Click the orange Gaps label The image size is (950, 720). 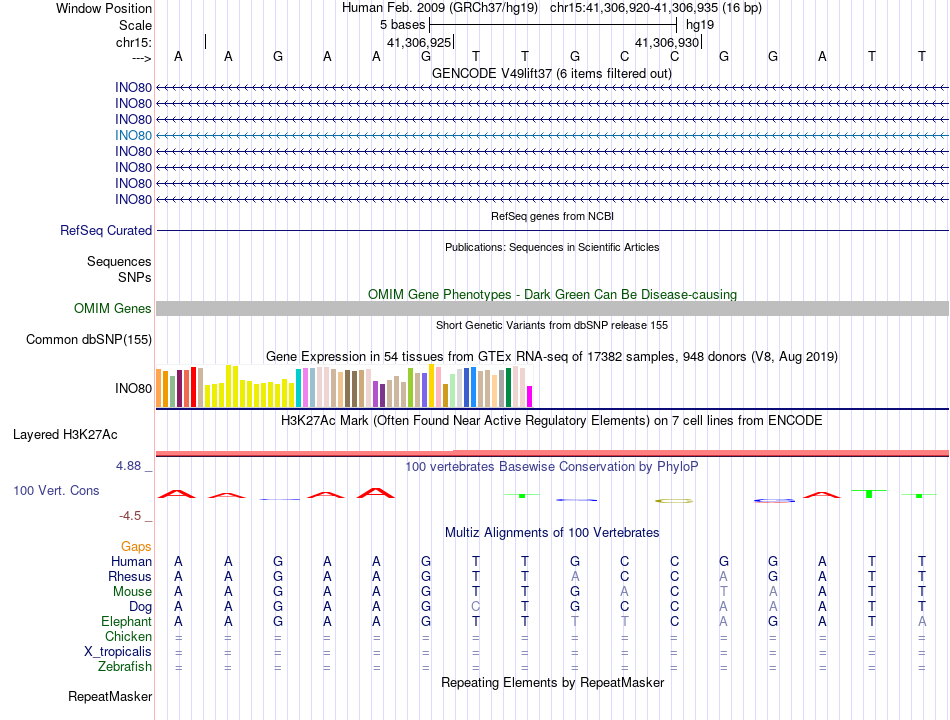click(136, 547)
